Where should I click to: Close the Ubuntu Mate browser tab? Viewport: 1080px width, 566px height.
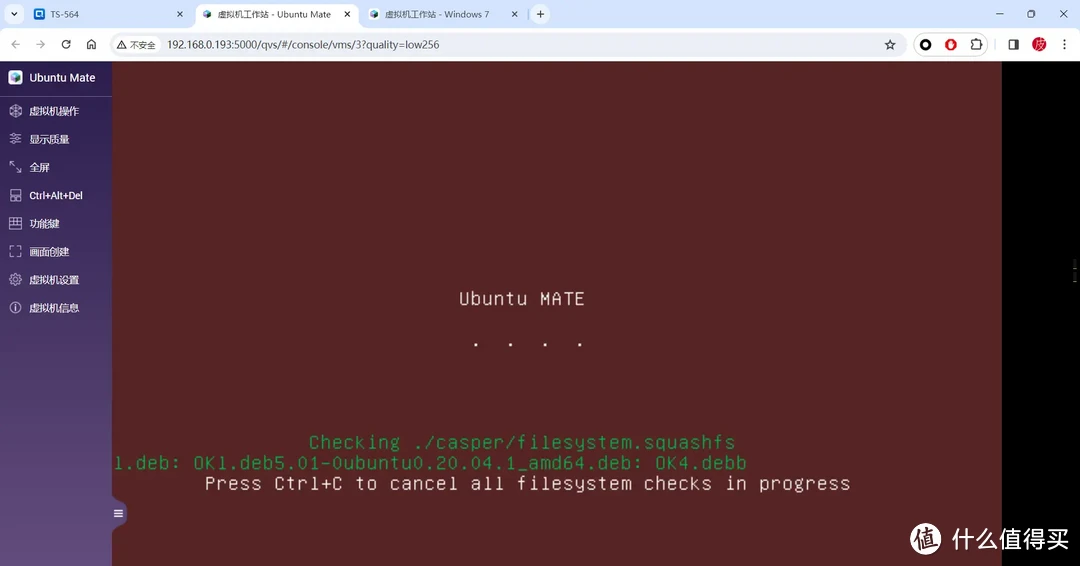(x=347, y=14)
